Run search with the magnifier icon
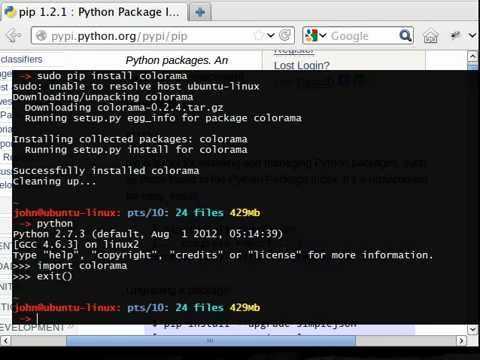Image resolution: width=480 pixels, height=360 pixels. pos(405,35)
